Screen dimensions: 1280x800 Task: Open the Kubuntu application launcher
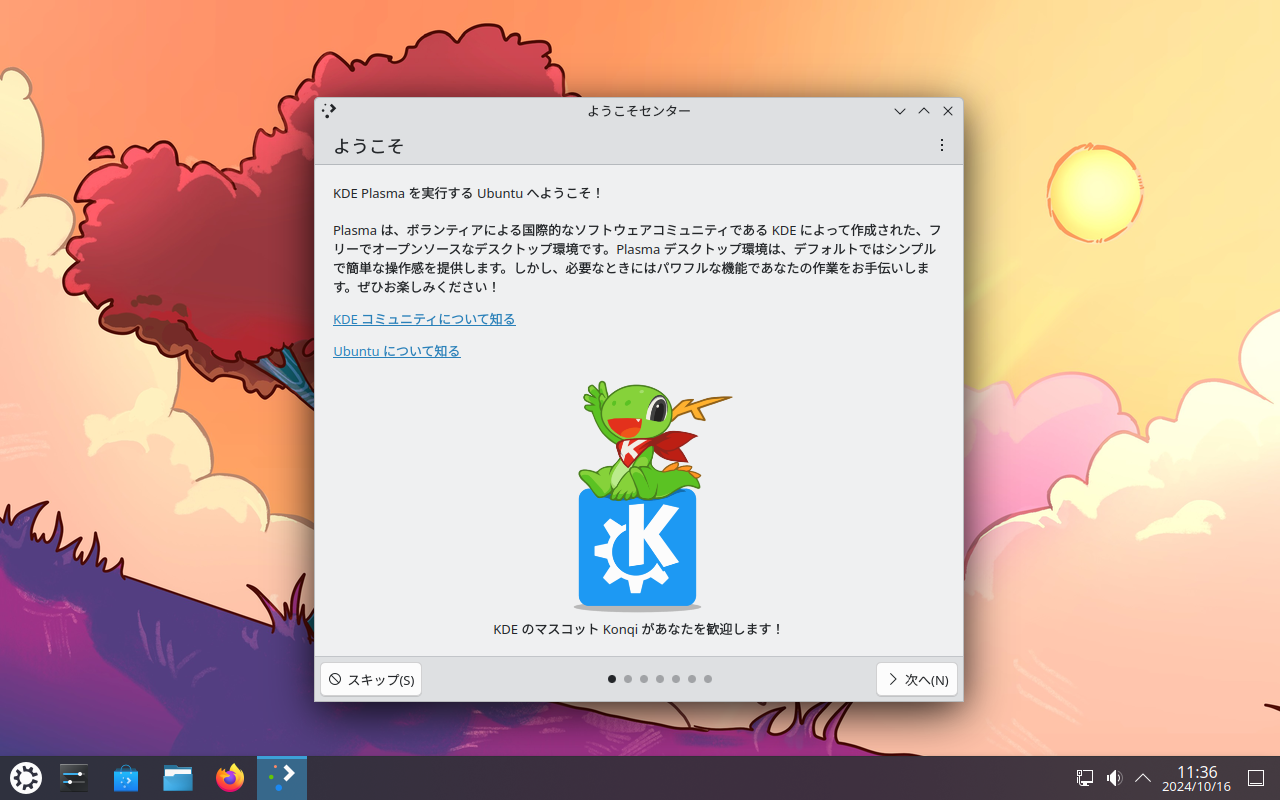pyautogui.click(x=25, y=777)
